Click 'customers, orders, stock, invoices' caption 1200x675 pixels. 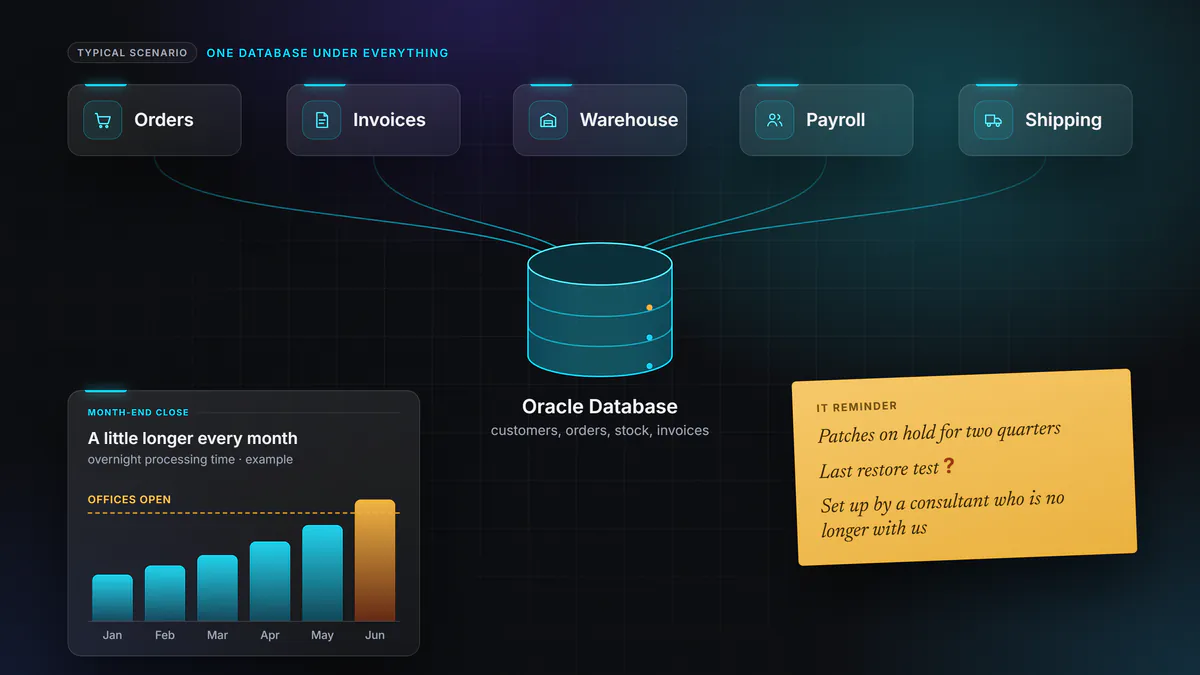600,431
